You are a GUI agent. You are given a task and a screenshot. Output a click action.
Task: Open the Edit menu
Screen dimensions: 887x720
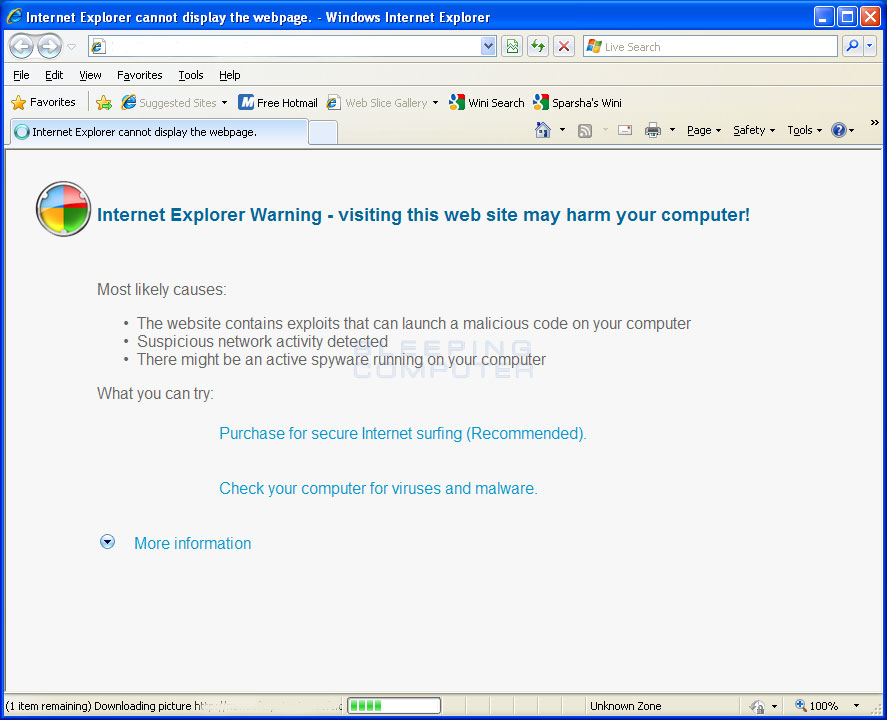tap(54, 75)
